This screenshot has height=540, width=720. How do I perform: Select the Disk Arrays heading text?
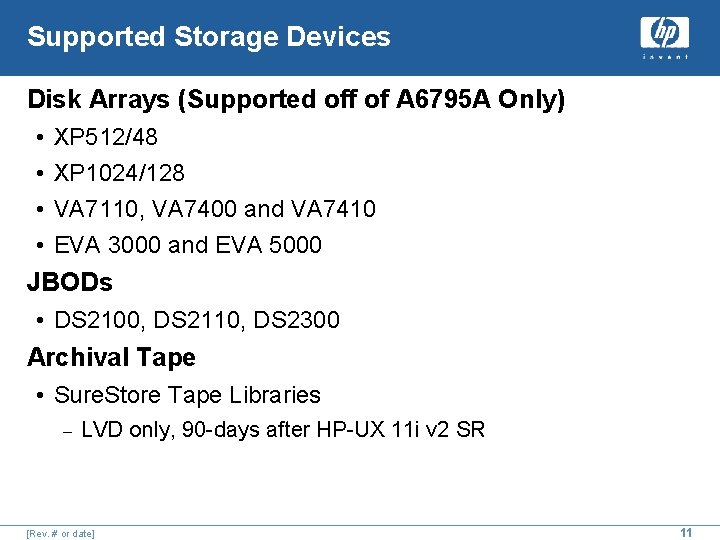(296, 99)
